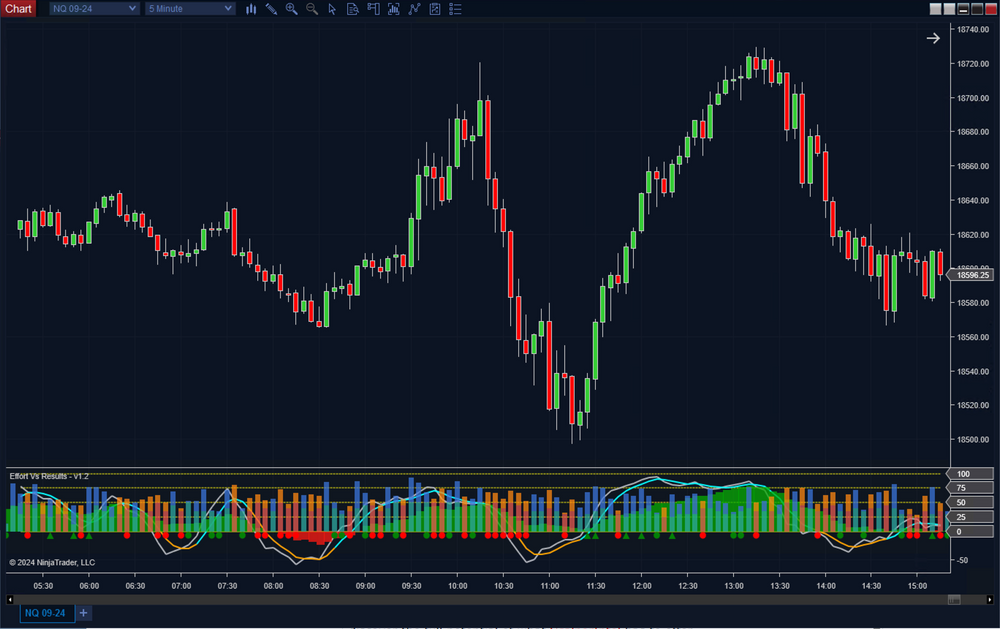Click the zoom out magnifier icon

point(312,9)
